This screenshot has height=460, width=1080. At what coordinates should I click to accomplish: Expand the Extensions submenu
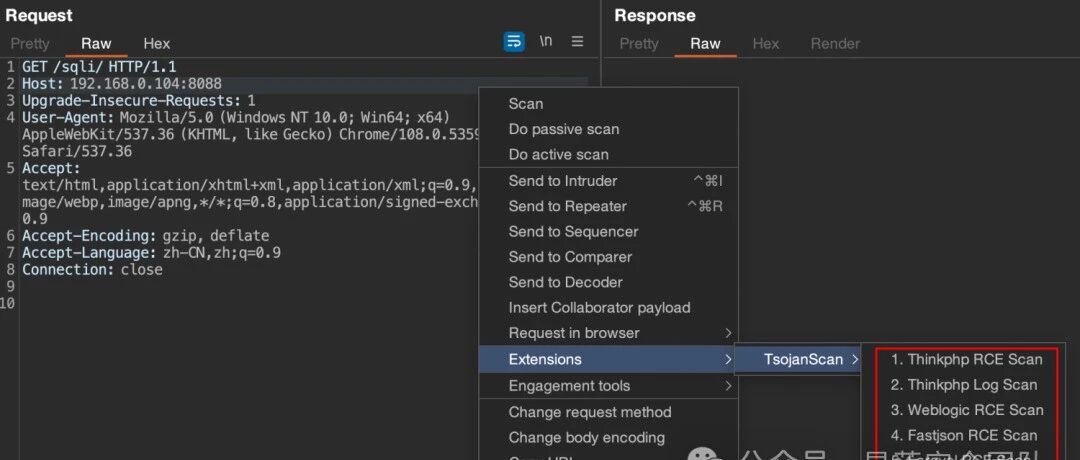click(x=608, y=359)
